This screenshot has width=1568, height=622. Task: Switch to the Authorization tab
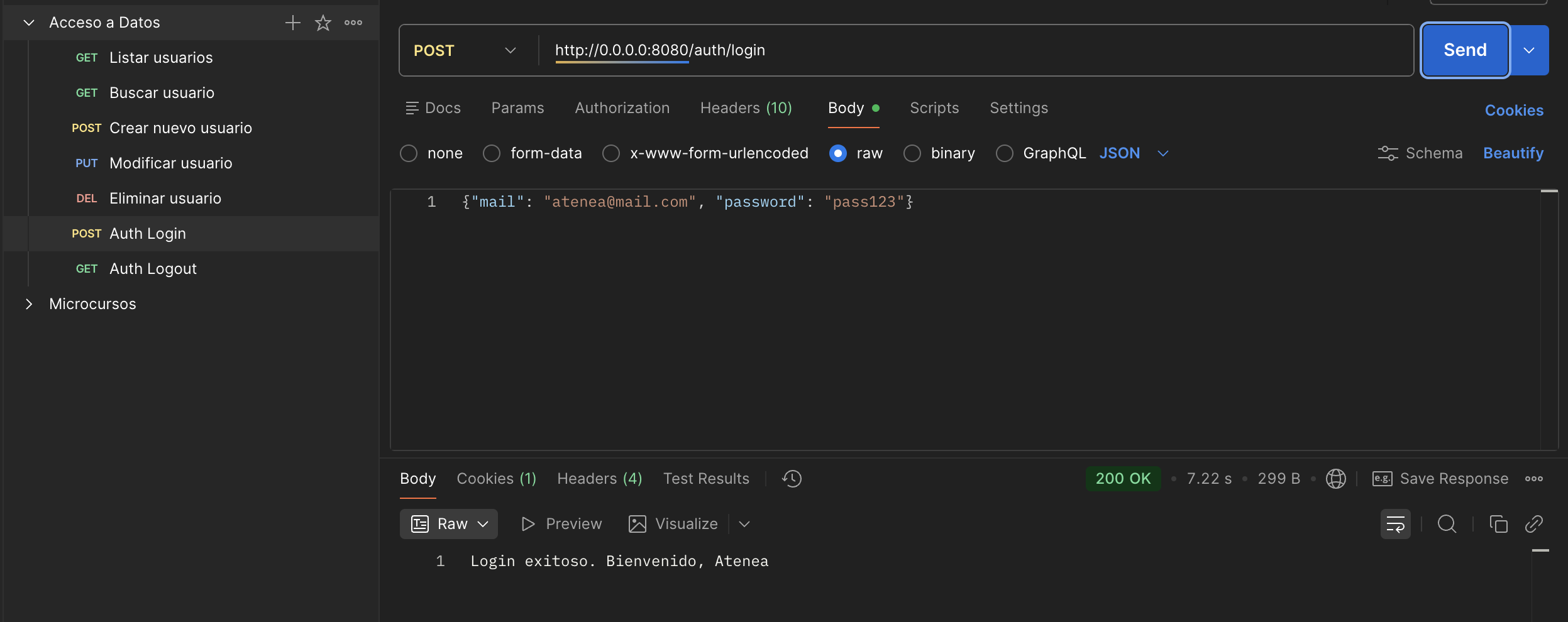click(622, 108)
